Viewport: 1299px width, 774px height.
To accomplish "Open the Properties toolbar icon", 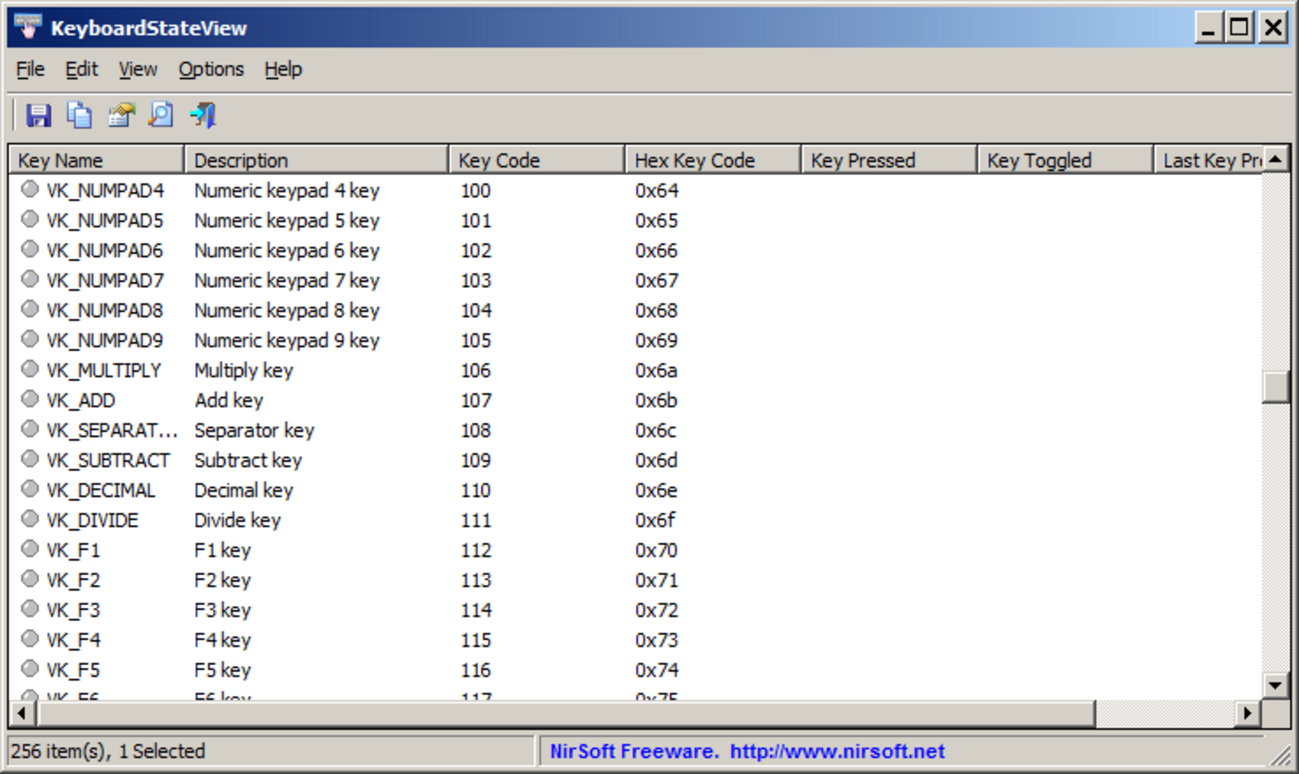I will [x=120, y=115].
